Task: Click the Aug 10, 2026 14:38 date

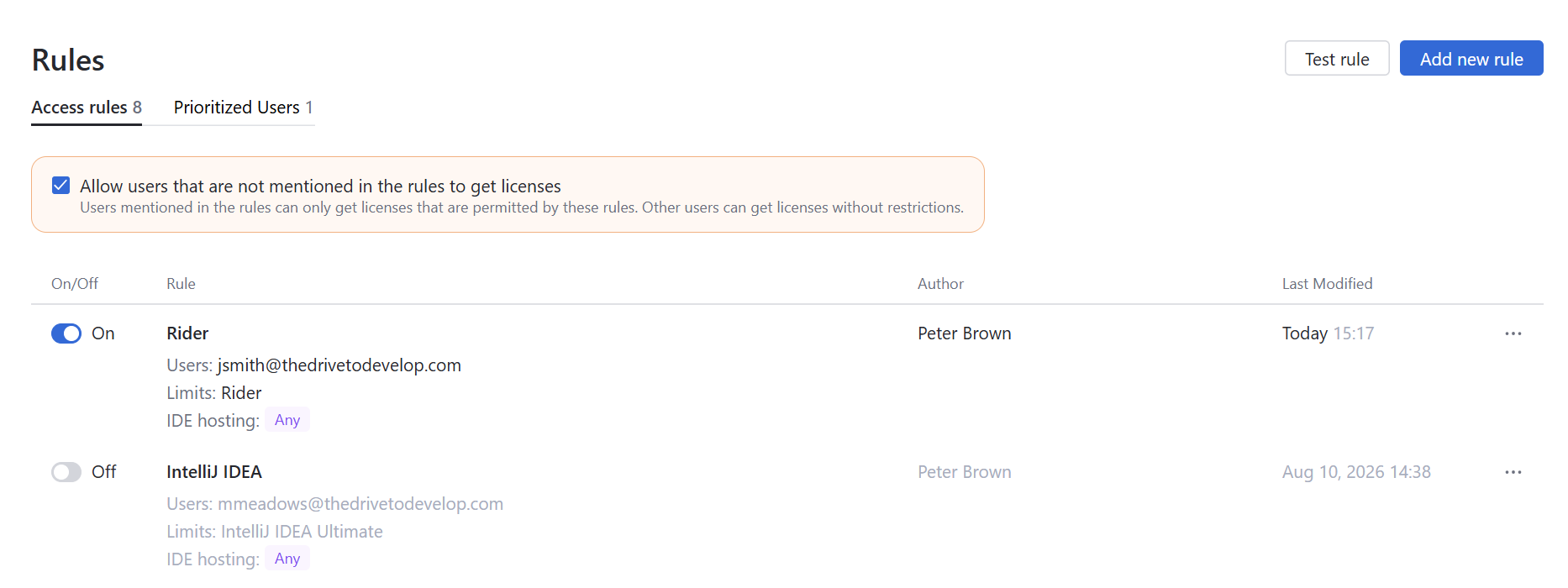Action: click(1356, 472)
